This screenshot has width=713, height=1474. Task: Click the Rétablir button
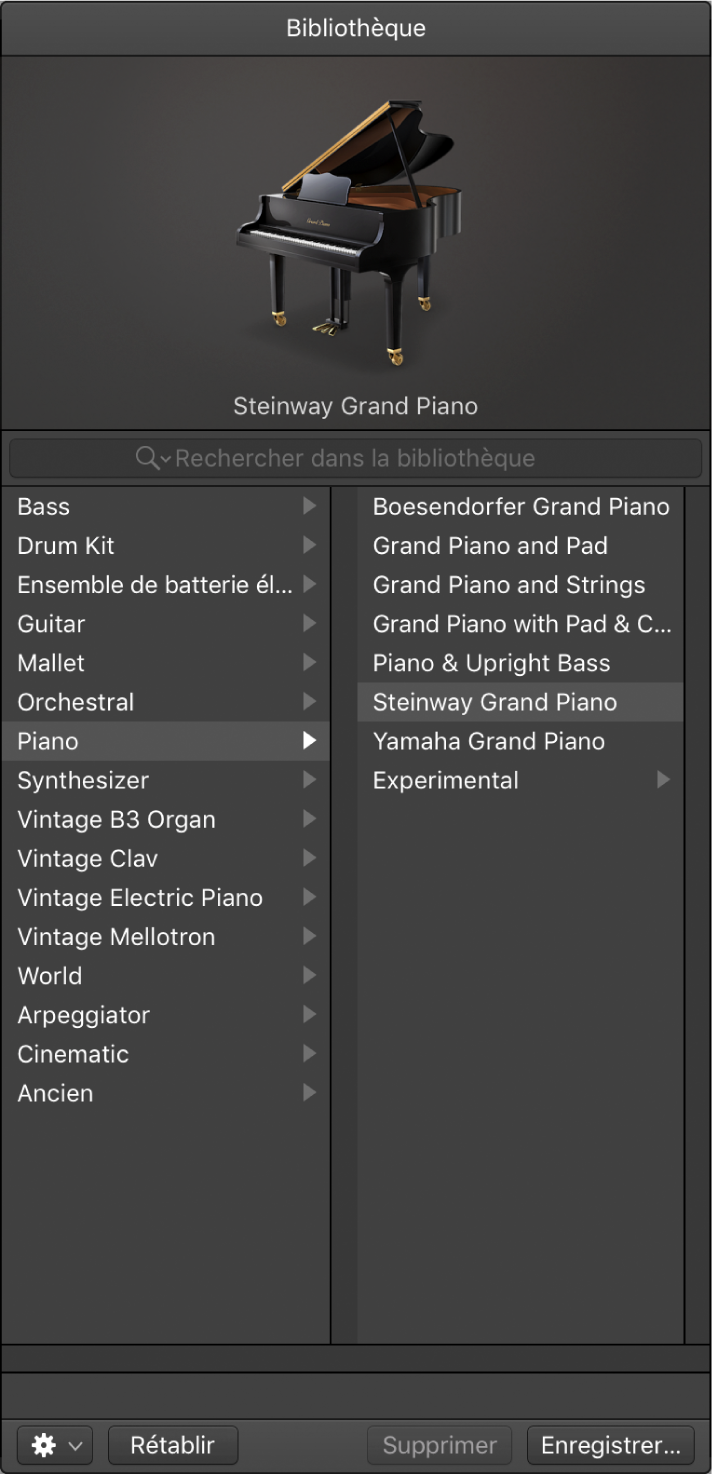click(172, 1445)
